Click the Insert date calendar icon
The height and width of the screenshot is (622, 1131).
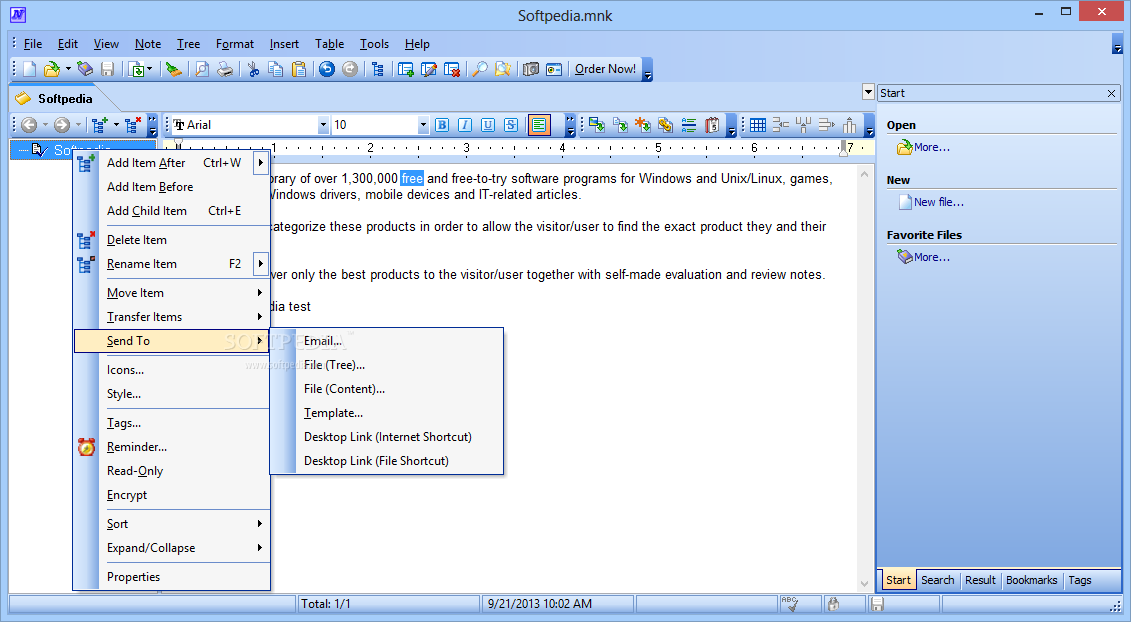tap(712, 125)
